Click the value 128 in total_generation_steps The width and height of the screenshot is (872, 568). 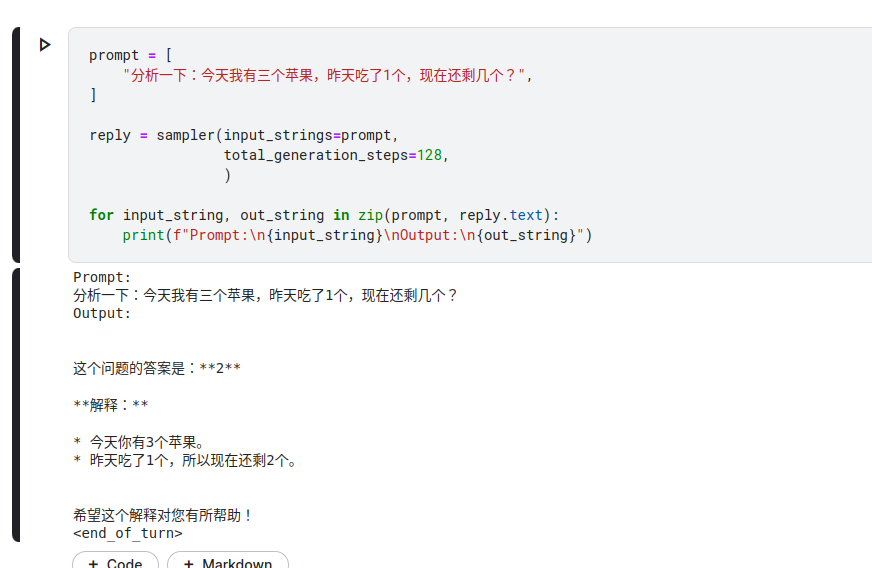point(429,155)
